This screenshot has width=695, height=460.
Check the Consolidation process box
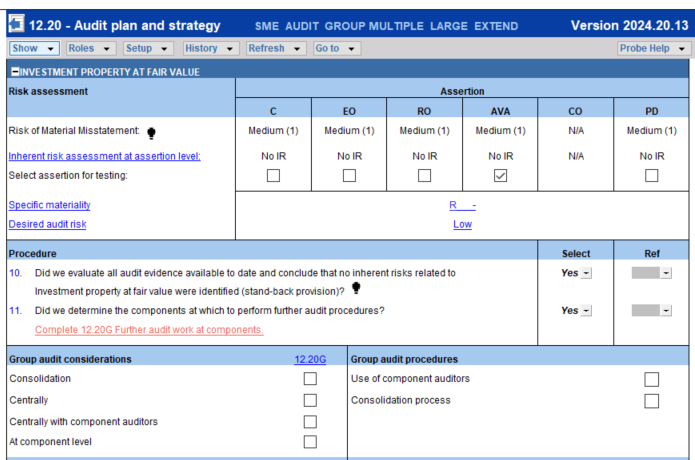point(652,401)
